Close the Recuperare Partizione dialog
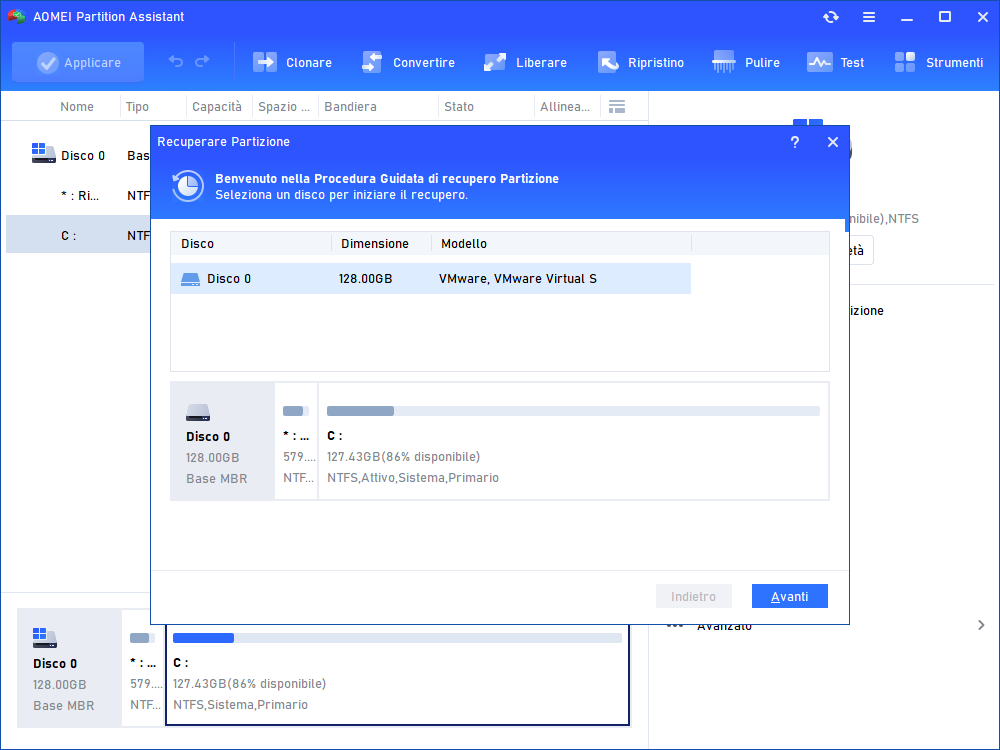This screenshot has width=1000, height=750. tap(833, 142)
